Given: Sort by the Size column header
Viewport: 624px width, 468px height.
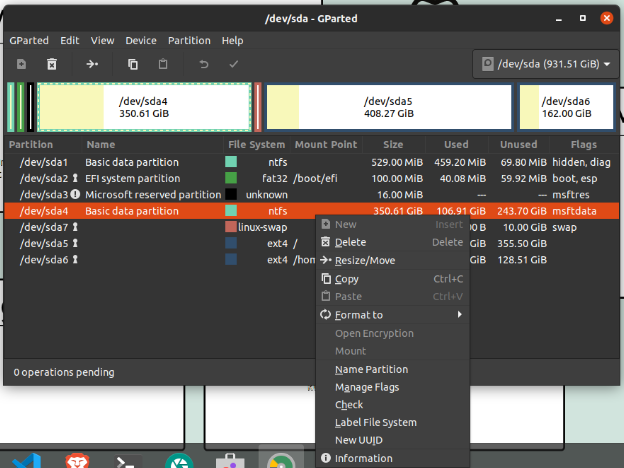Looking at the screenshot, I should 393,144.
